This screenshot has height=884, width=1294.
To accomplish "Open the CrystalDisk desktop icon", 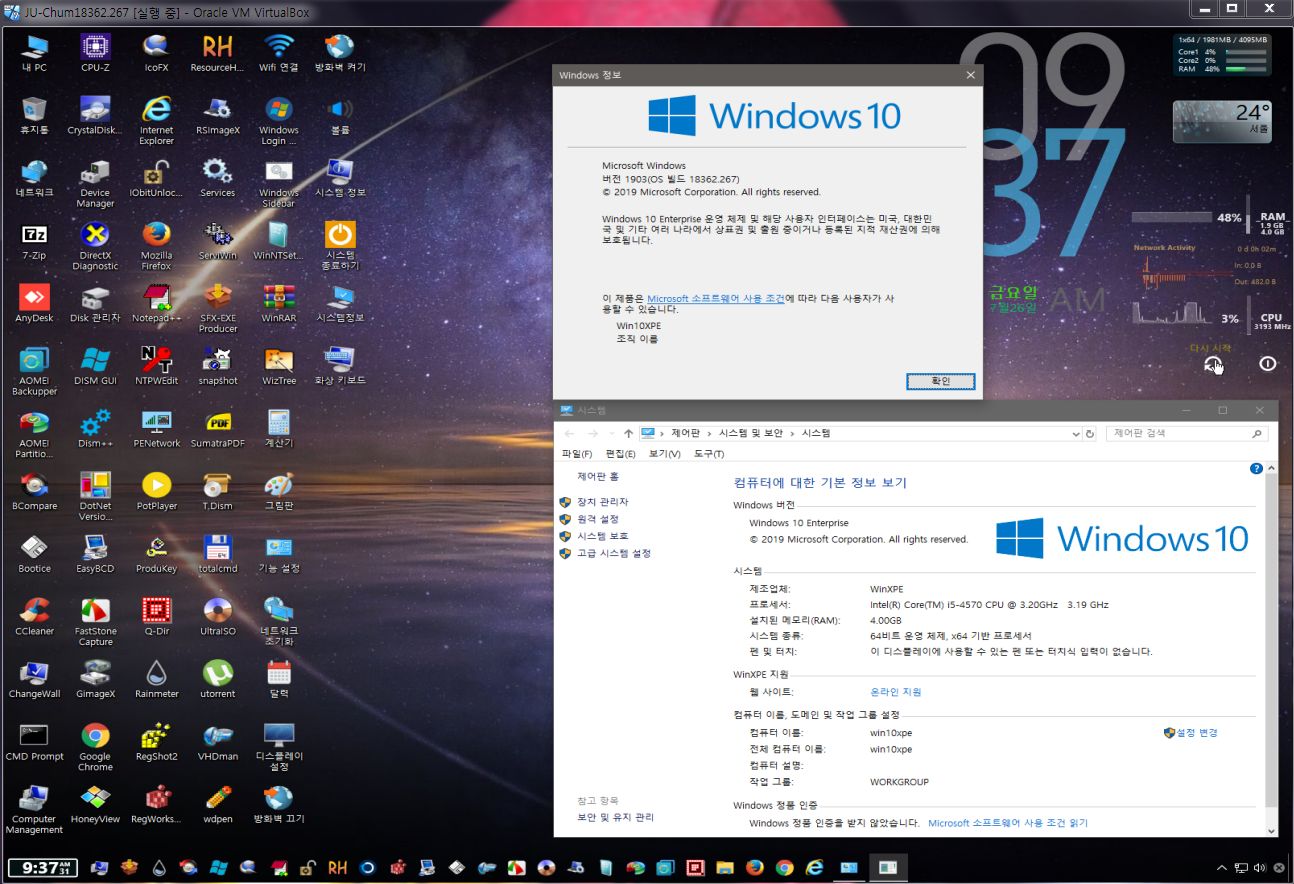I will (95, 116).
